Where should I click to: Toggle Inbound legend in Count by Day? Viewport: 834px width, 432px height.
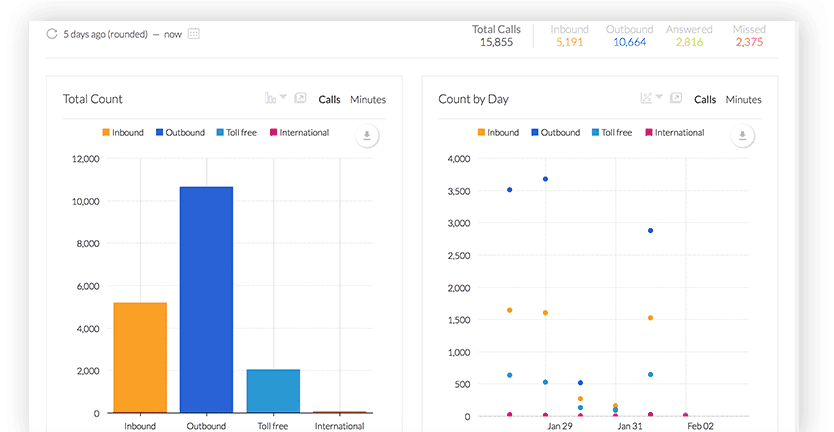click(498, 133)
